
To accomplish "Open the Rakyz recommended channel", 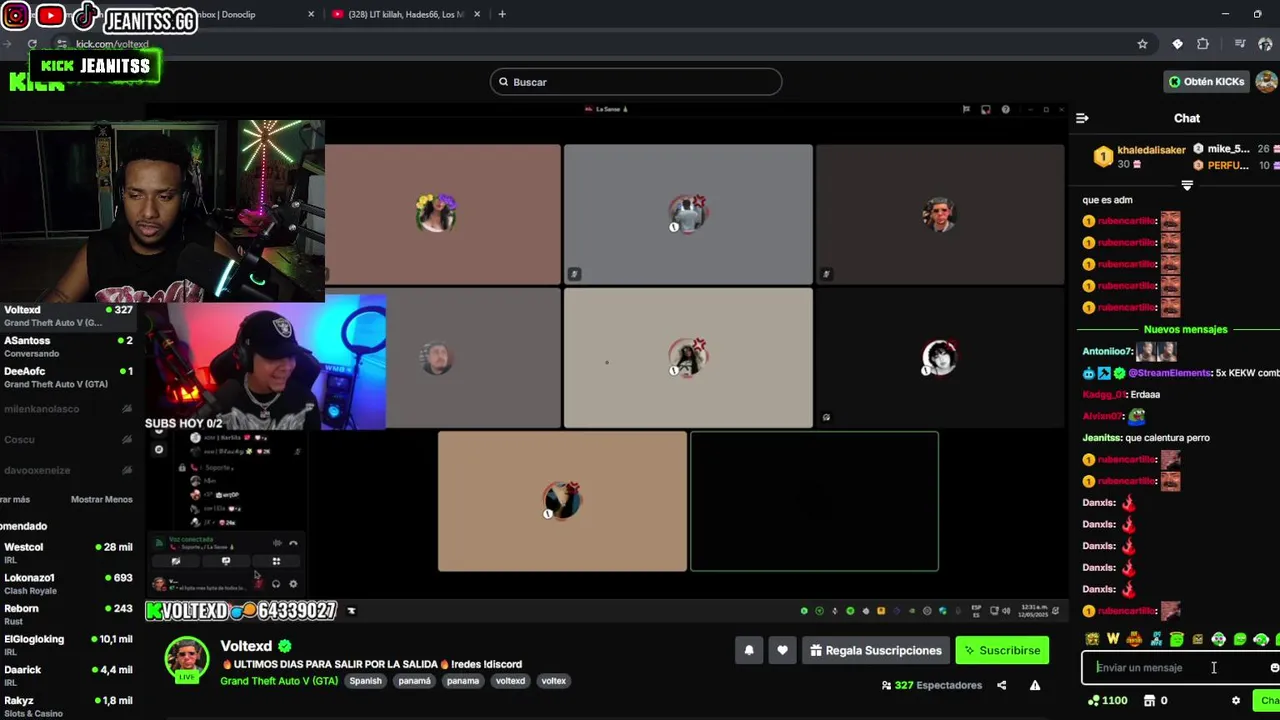I will (68, 706).
